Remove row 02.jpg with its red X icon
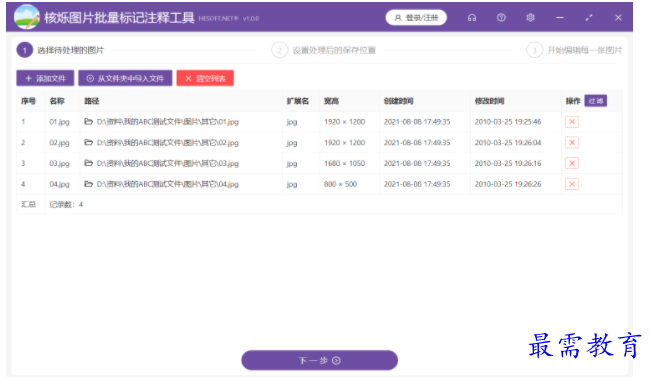The image size is (650, 377). 572,143
